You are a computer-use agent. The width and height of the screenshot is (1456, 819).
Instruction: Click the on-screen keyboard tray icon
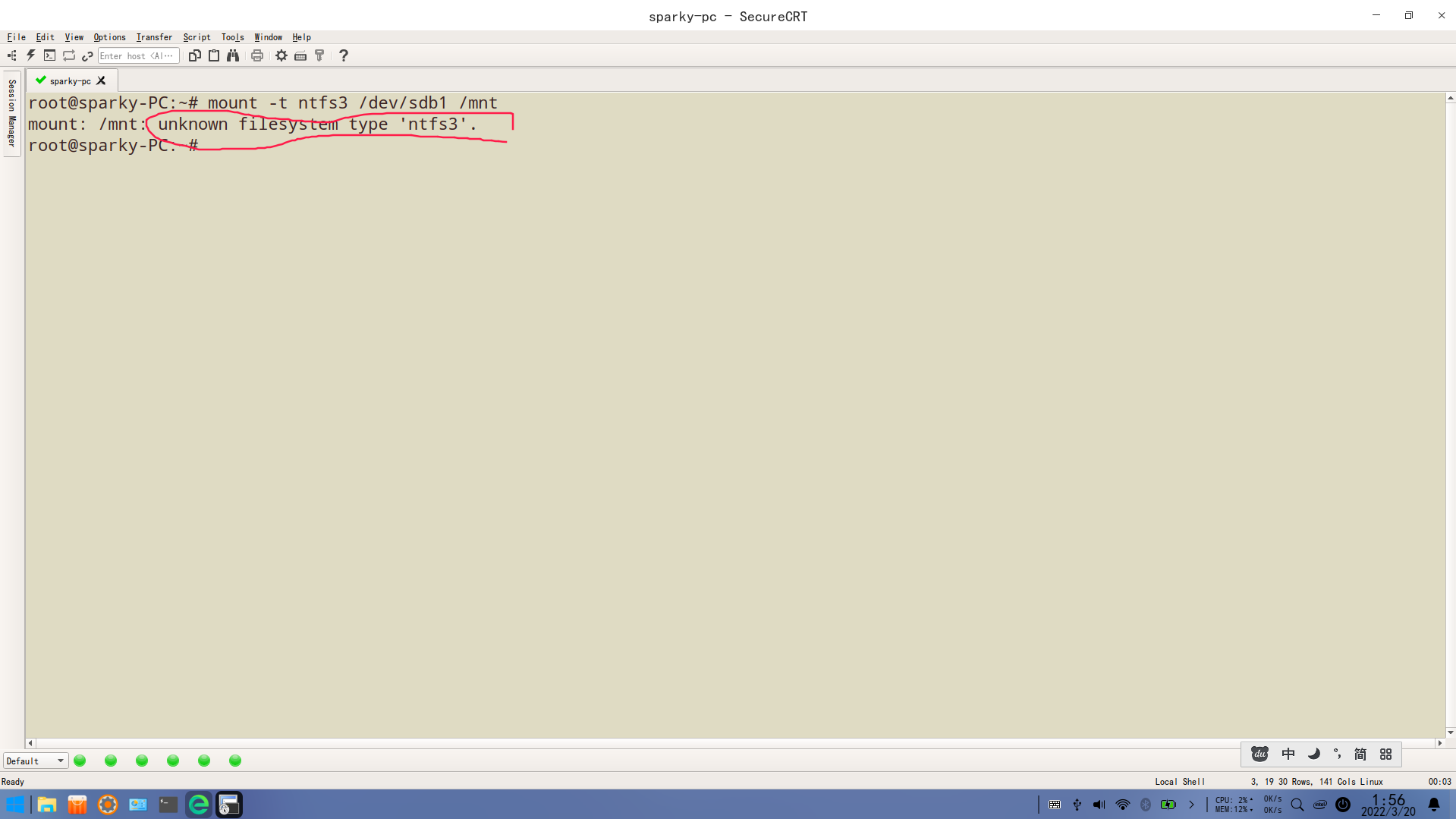coord(1055,805)
